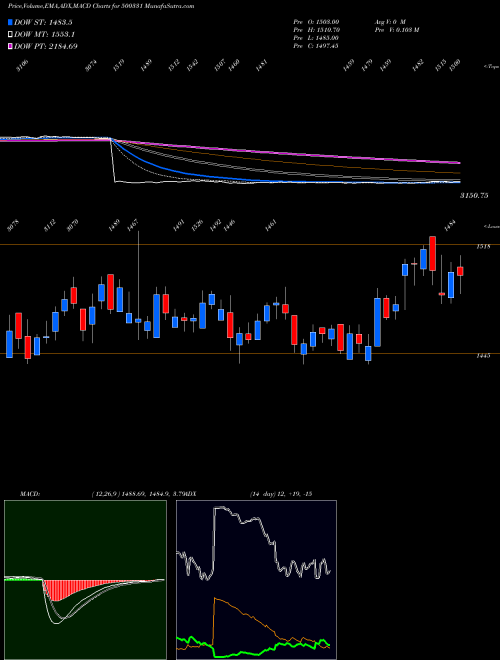Click the Pre C: 1497.45 value
Image resolution: width=500 pixels, height=660 pixels.
point(317,46)
